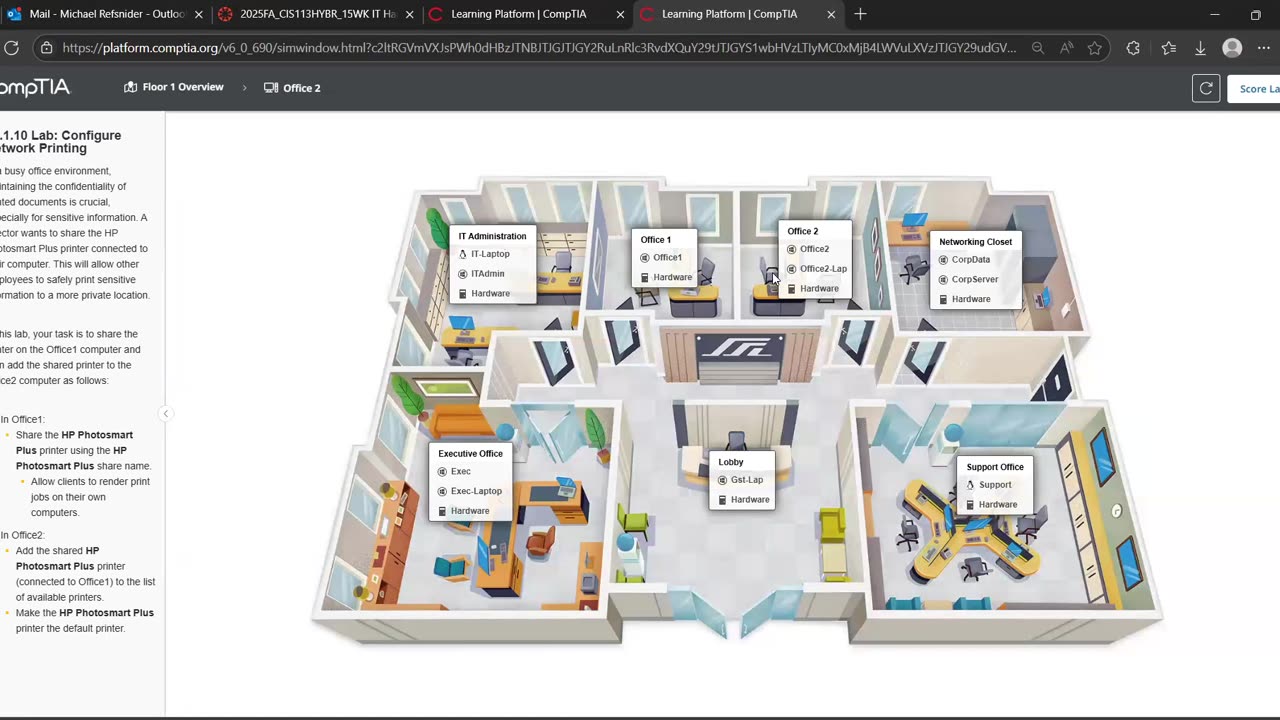Click the Support device icon

970,485
